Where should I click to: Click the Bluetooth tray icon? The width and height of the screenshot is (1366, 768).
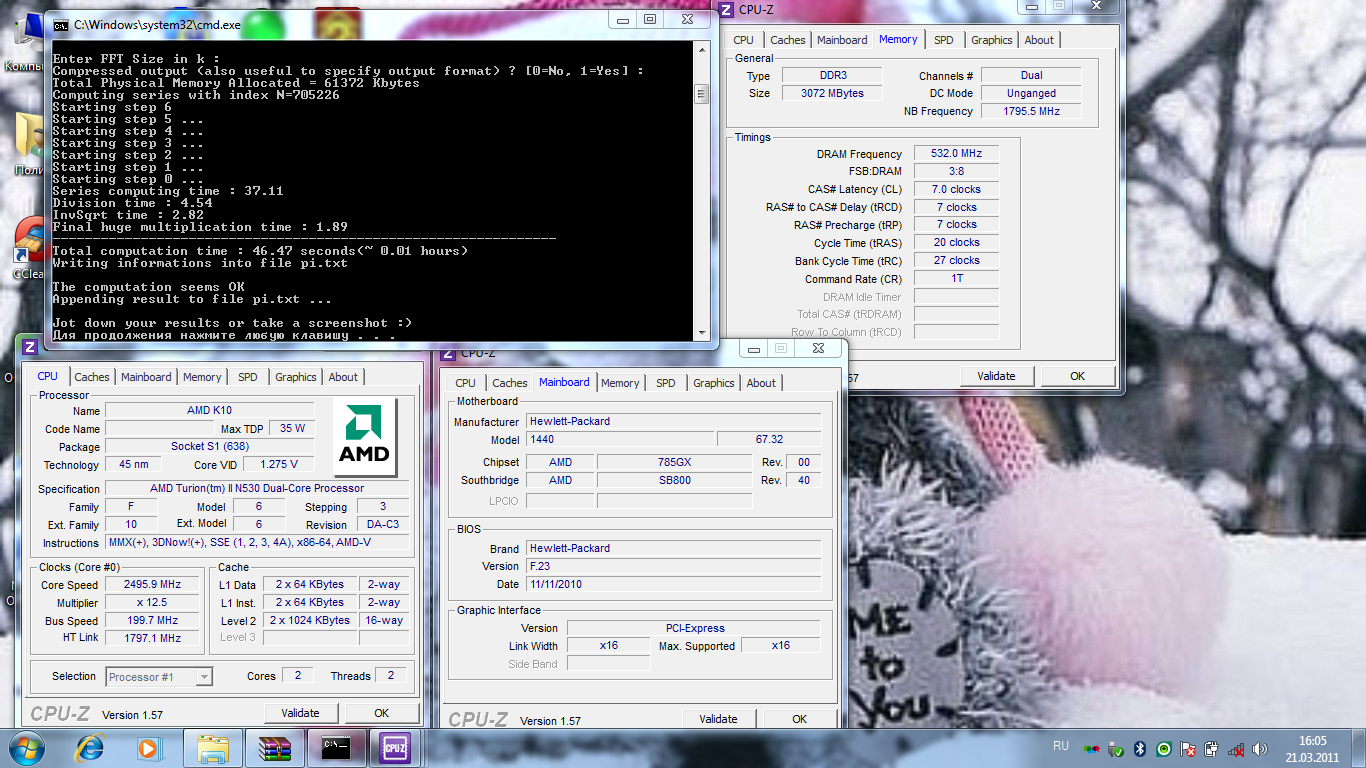[x=1141, y=748]
